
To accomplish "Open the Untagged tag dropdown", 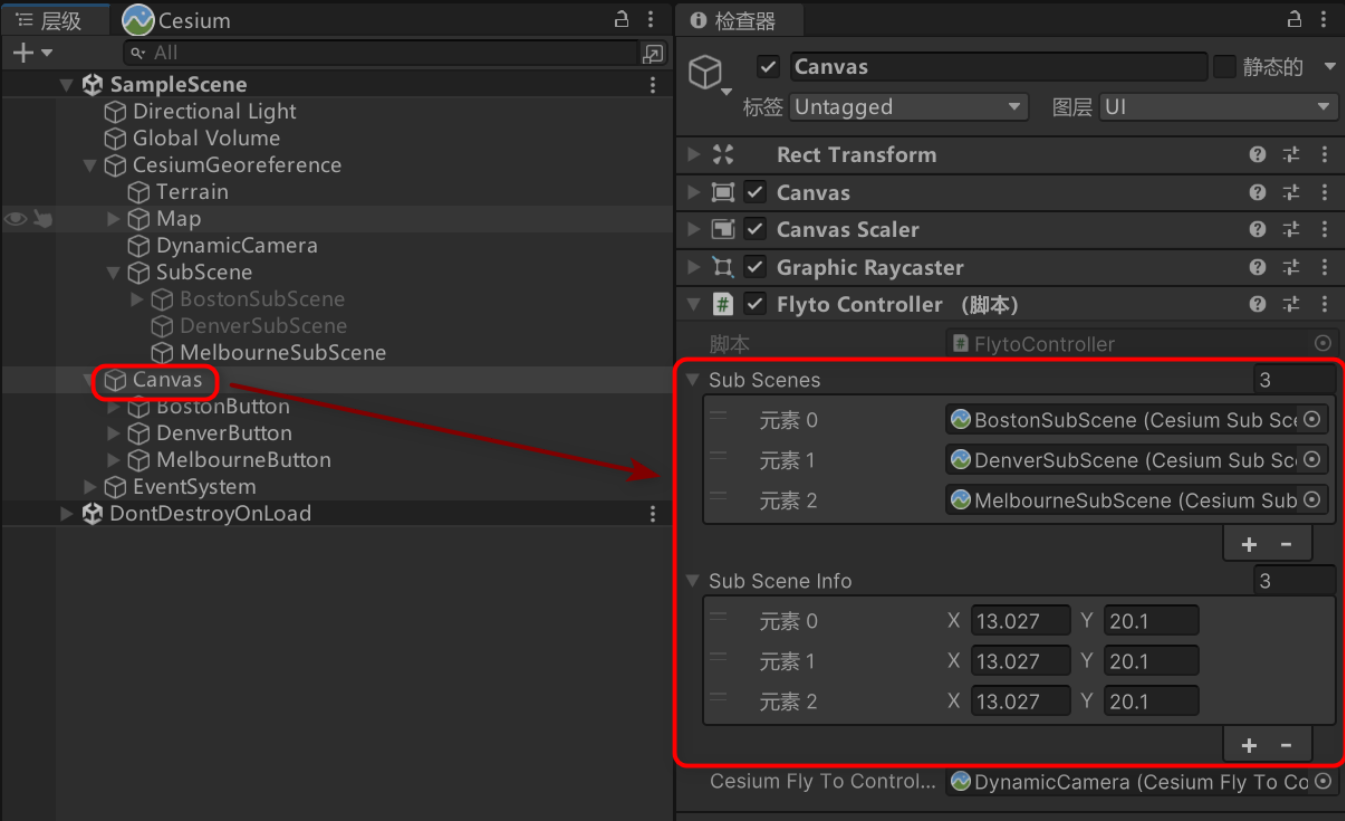I will (909, 107).
